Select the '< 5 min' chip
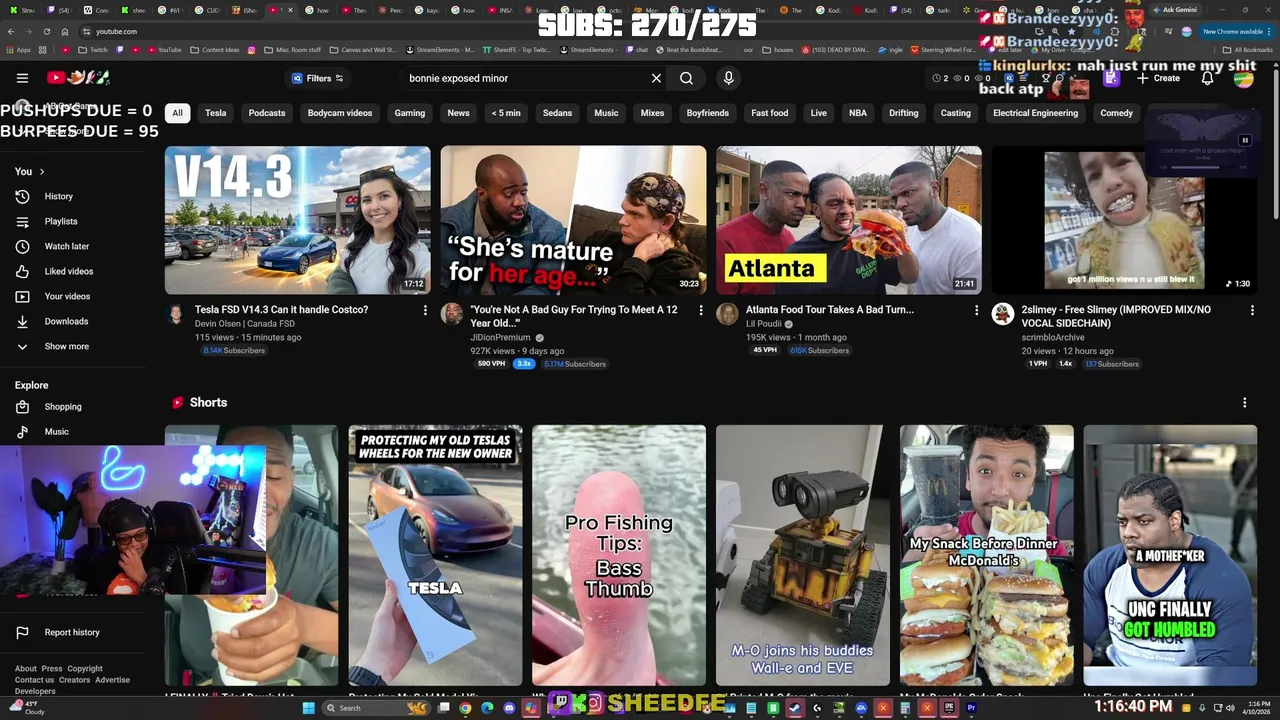This screenshot has height=720, width=1280. [x=506, y=113]
